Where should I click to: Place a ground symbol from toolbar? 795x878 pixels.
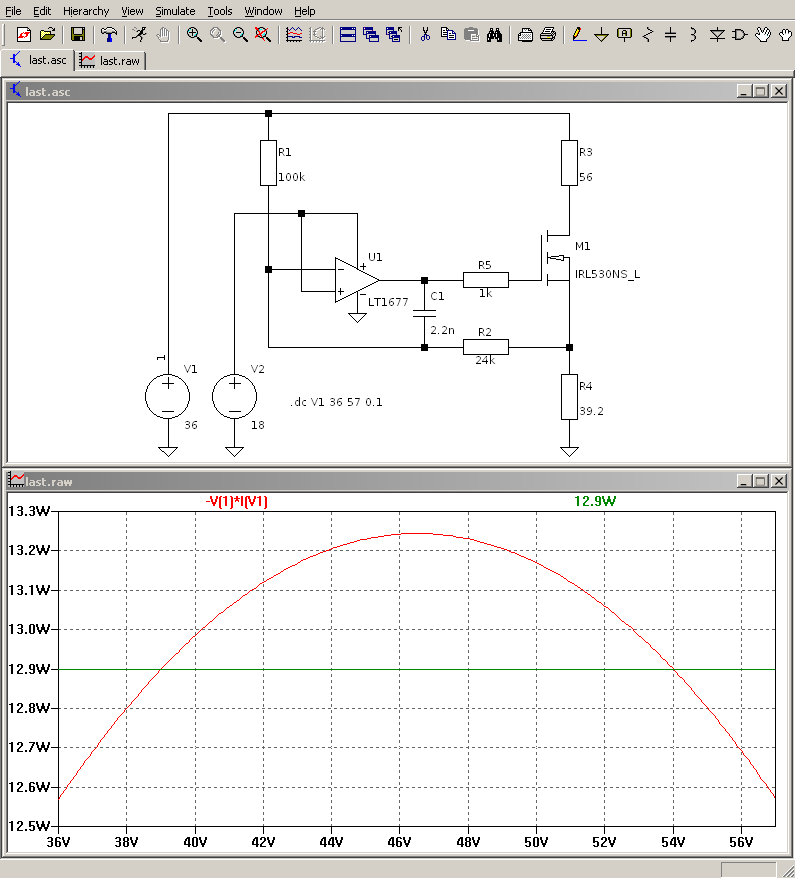tap(602, 35)
